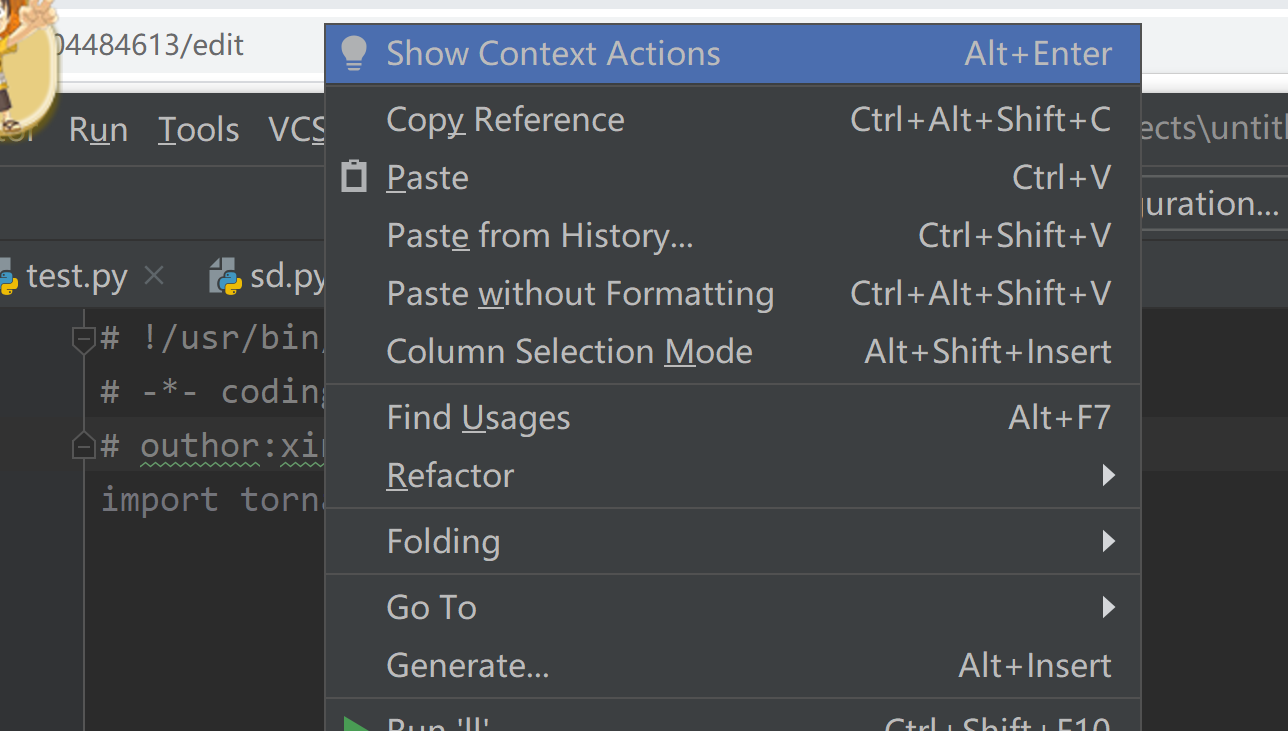
Task: Click the lightbulb icon beside Show Context Actions
Action: 353,54
